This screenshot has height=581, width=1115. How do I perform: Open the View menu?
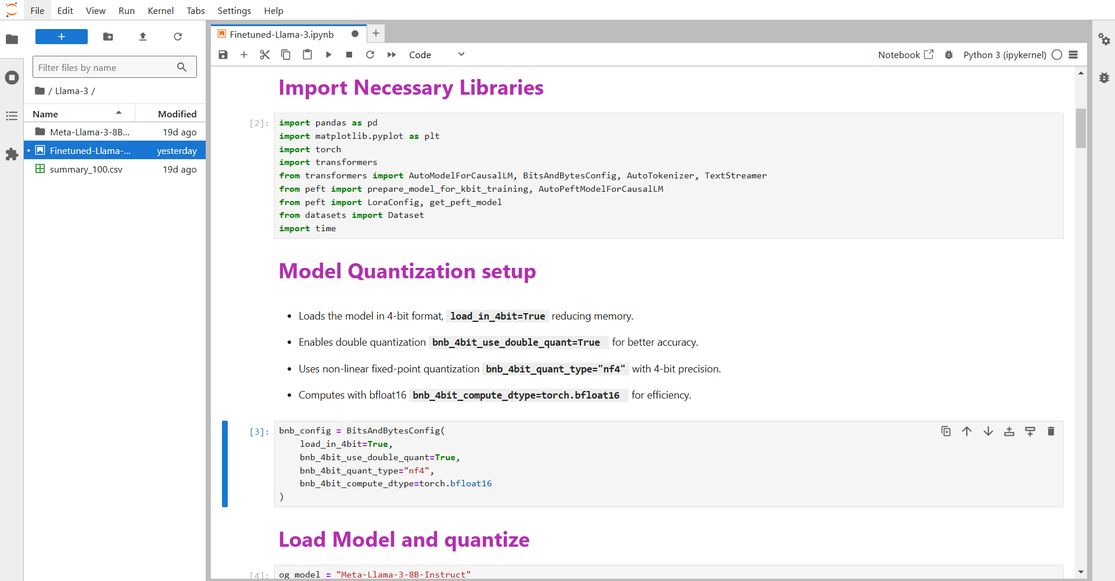pos(95,11)
